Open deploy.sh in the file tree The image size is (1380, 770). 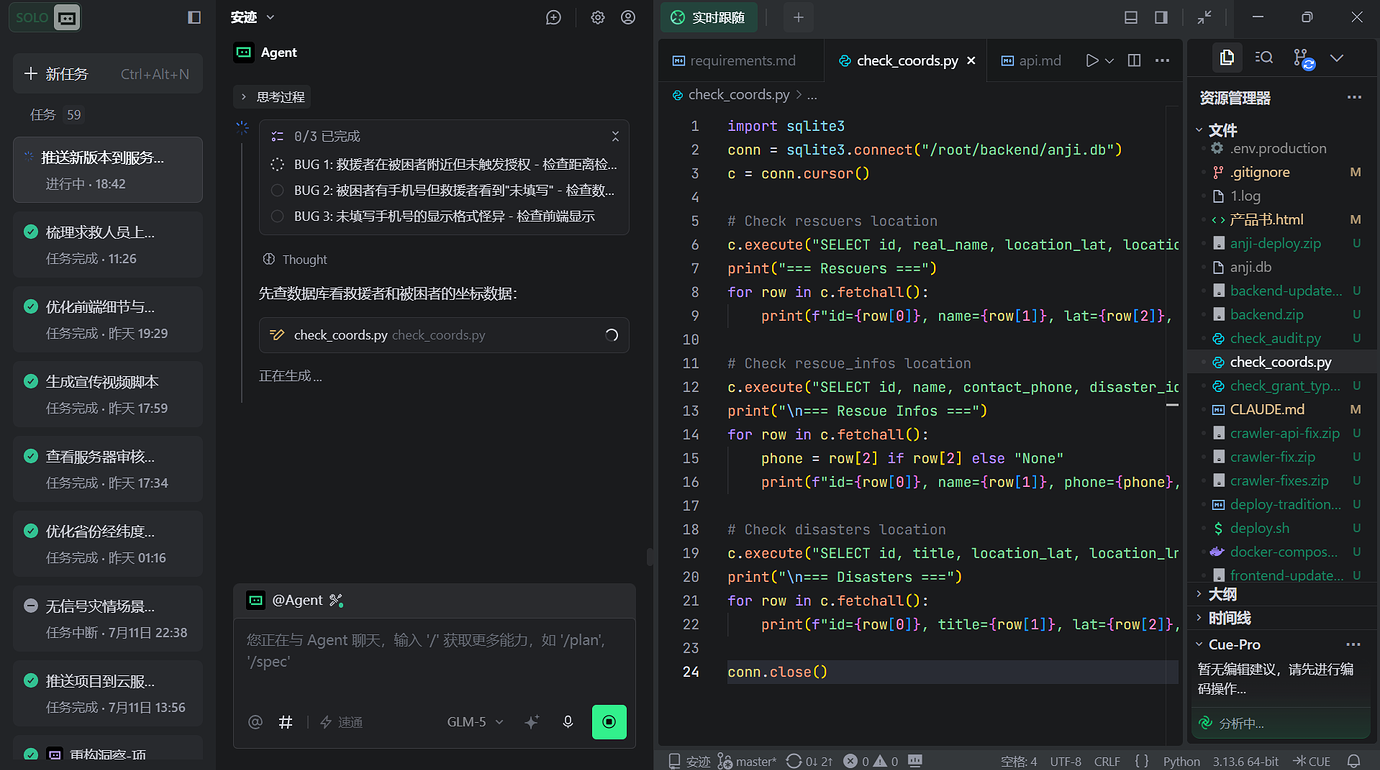1280,528
